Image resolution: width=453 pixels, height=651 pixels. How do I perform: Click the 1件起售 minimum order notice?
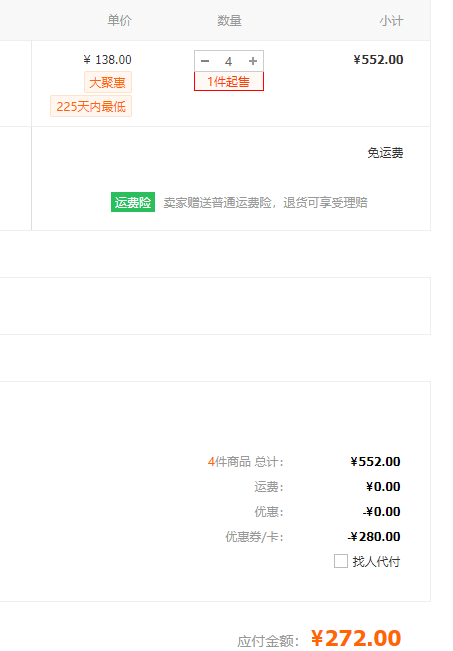(229, 81)
